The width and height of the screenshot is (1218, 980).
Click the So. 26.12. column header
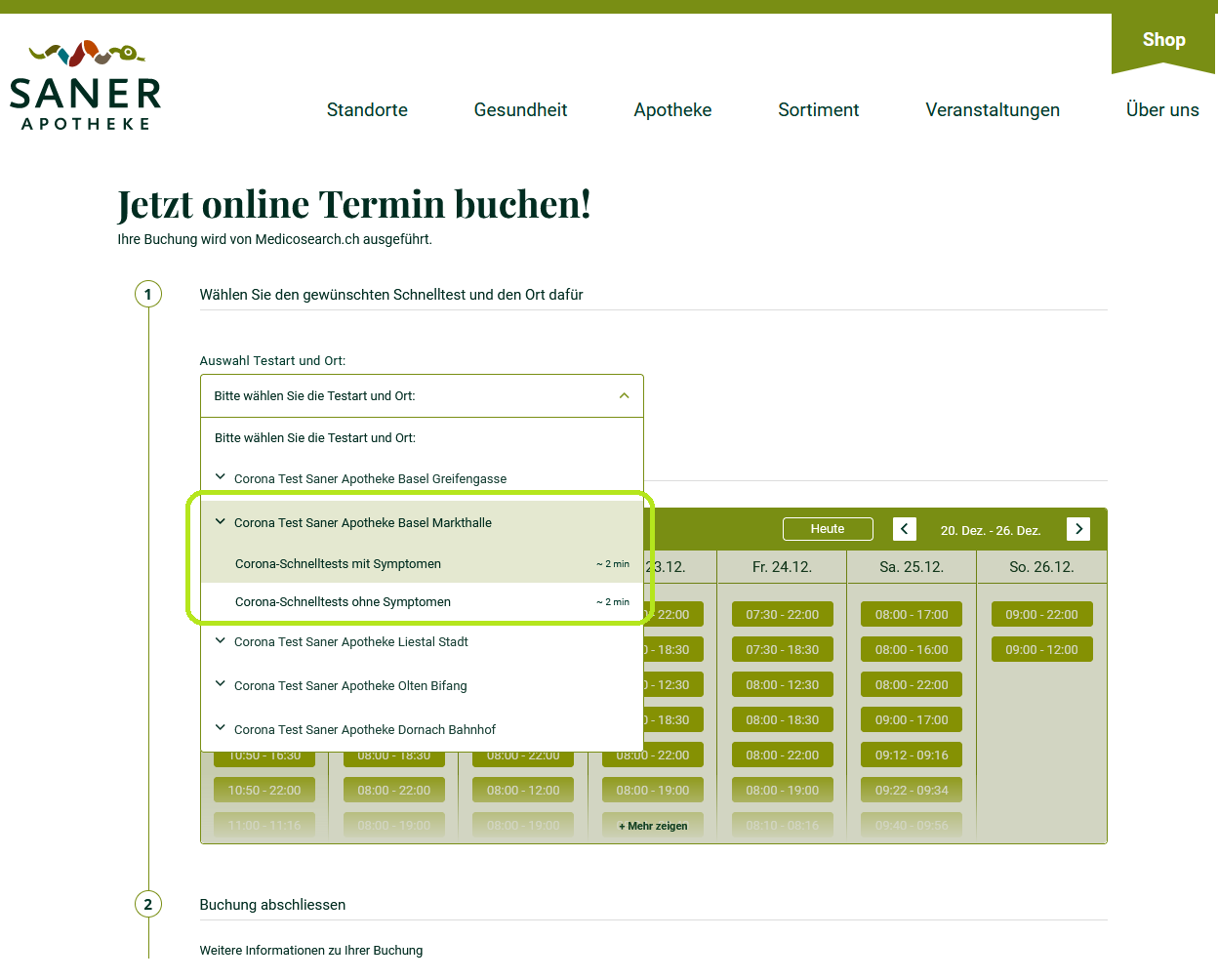[1041, 567]
